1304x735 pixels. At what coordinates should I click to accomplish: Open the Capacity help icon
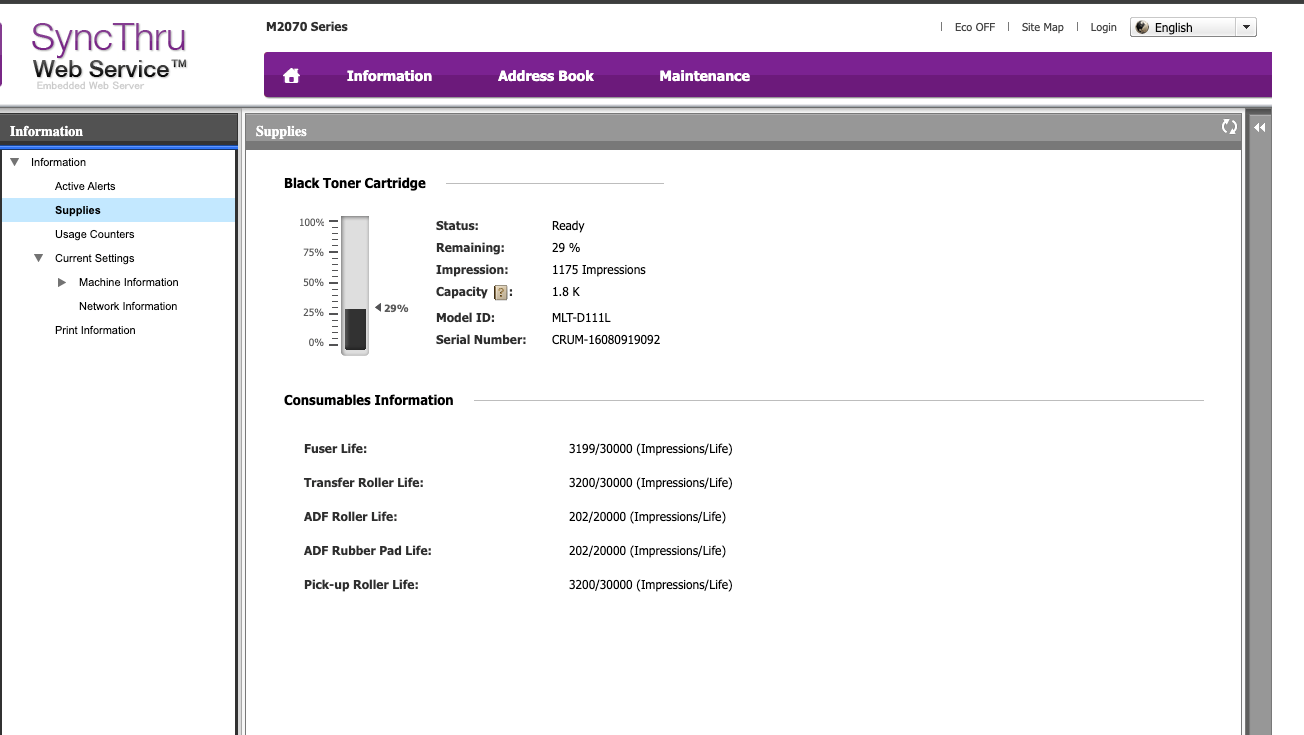[501, 292]
